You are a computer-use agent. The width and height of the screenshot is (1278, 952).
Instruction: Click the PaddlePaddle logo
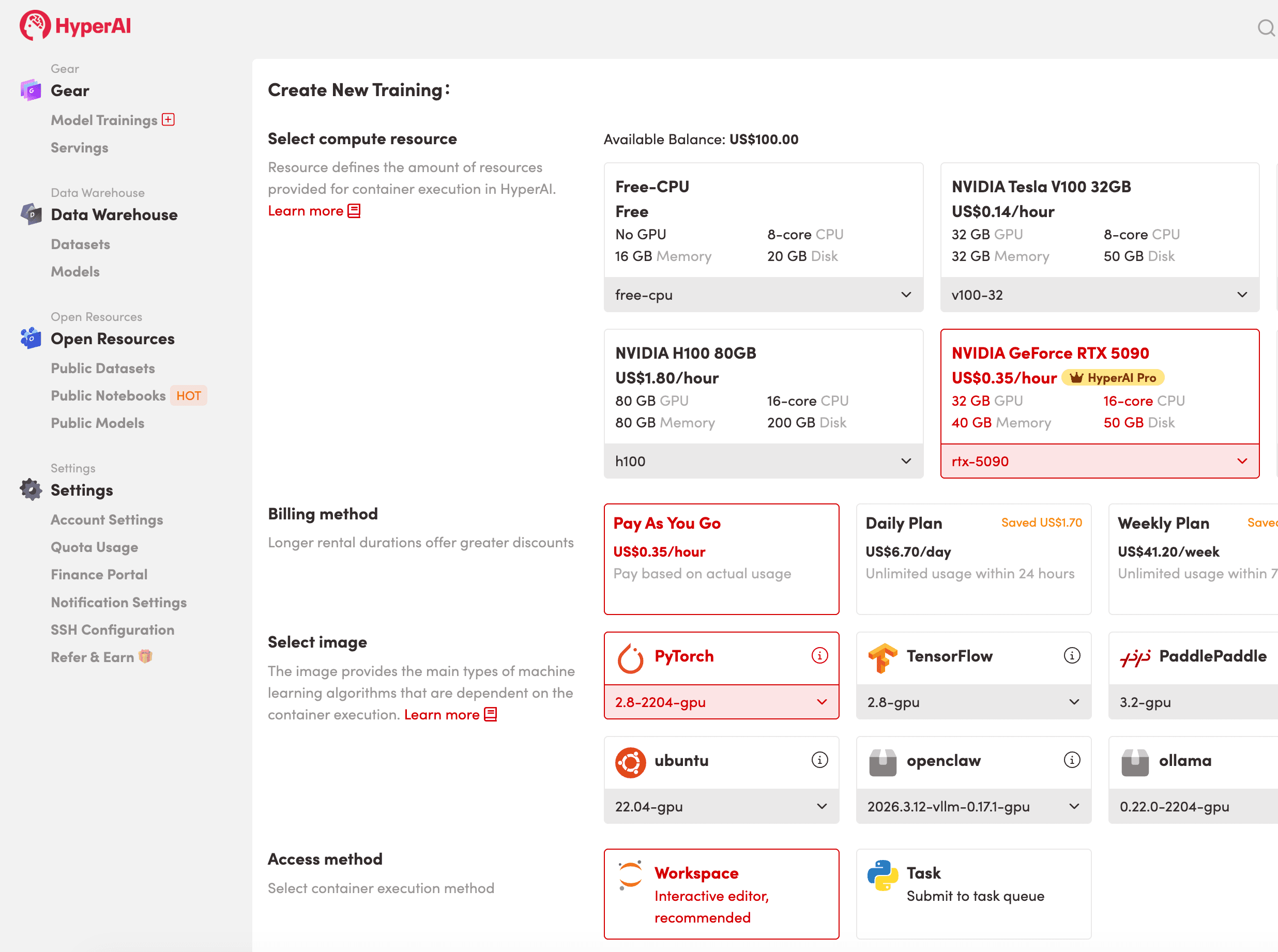click(x=1135, y=657)
